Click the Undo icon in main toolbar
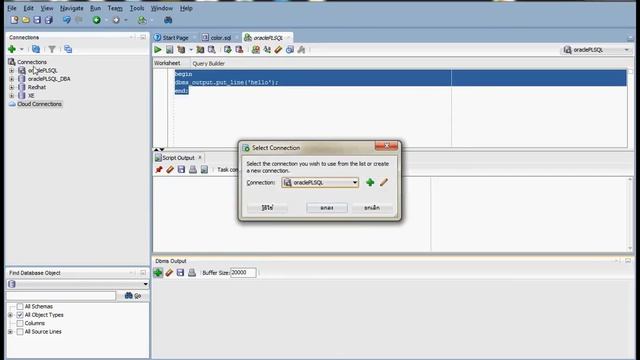The height and width of the screenshot is (360, 640). pos(67,20)
